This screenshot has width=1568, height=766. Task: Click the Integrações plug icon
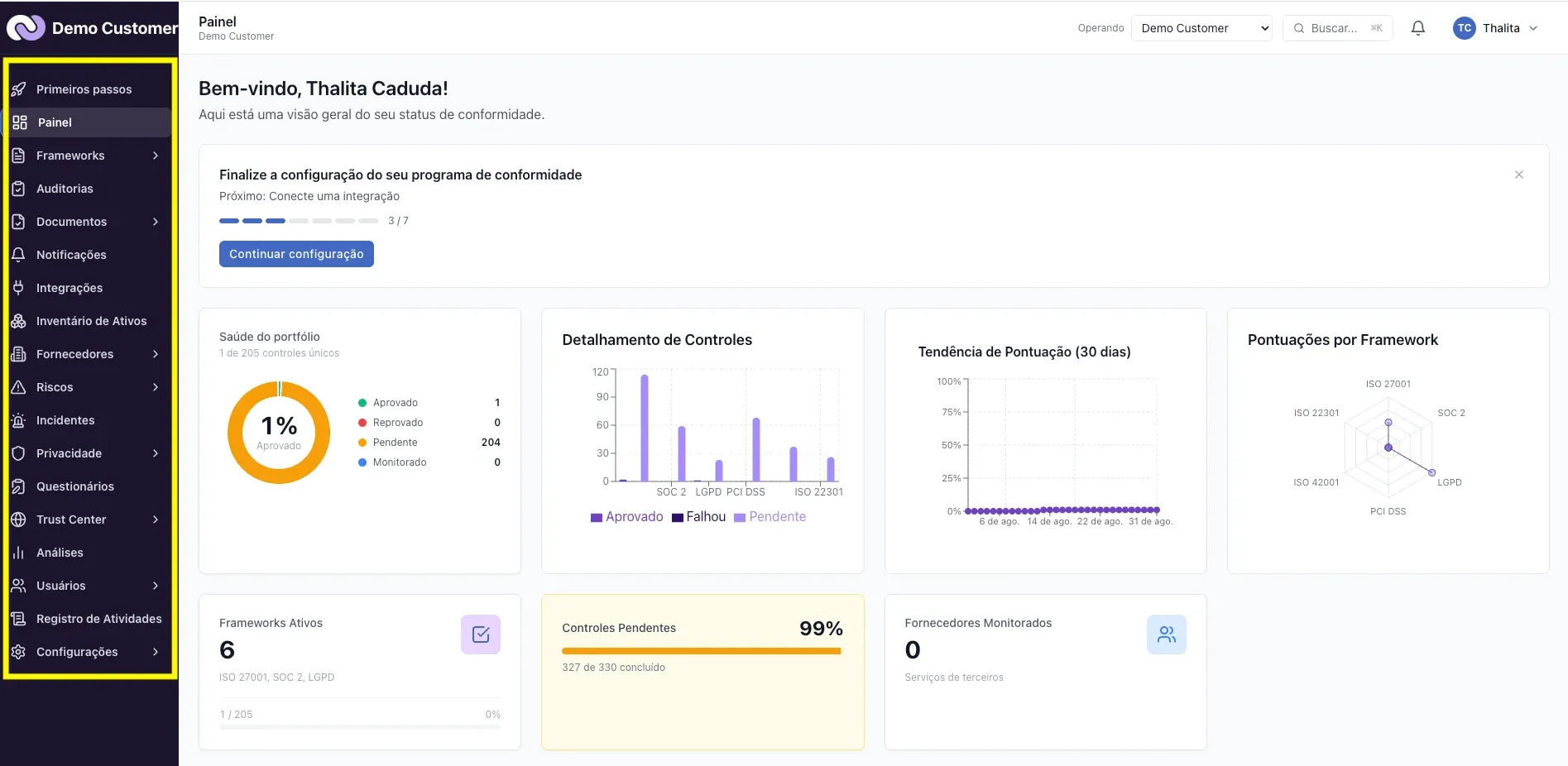click(x=18, y=288)
